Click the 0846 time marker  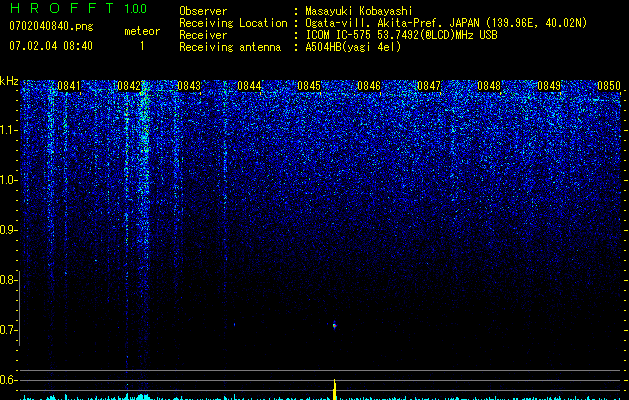coord(369,86)
